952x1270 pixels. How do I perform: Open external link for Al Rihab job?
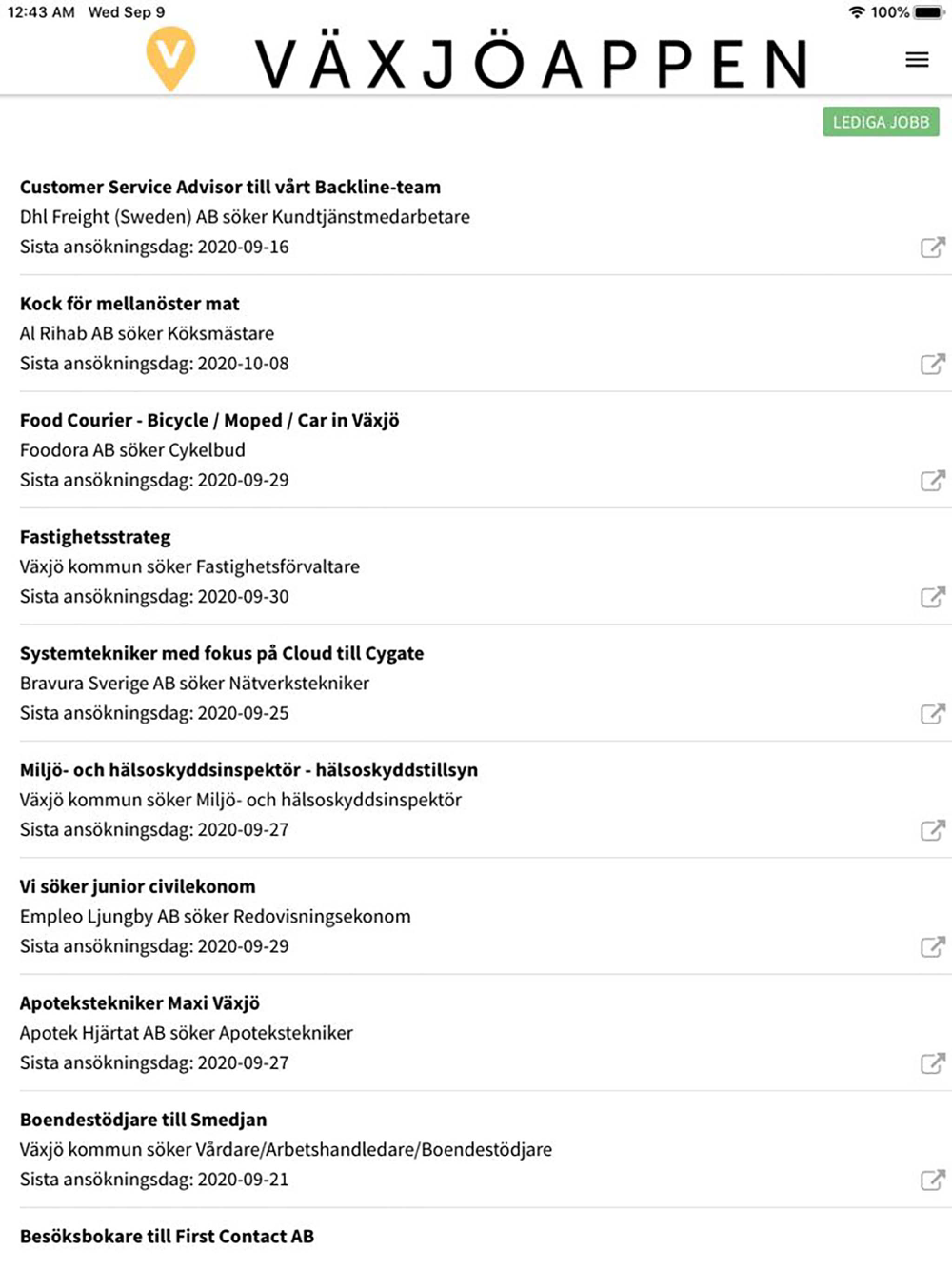tap(932, 364)
